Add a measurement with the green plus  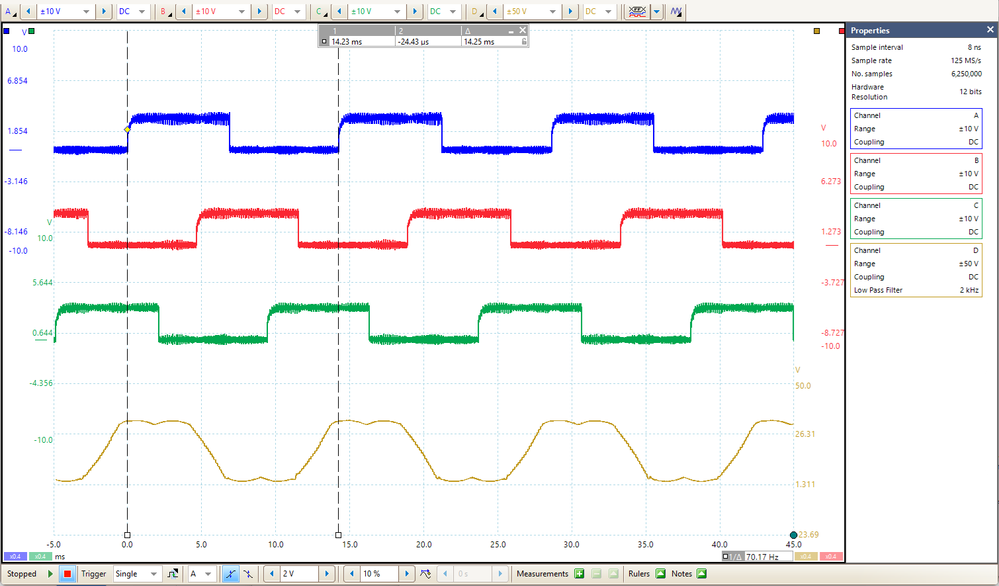click(x=579, y=574)
